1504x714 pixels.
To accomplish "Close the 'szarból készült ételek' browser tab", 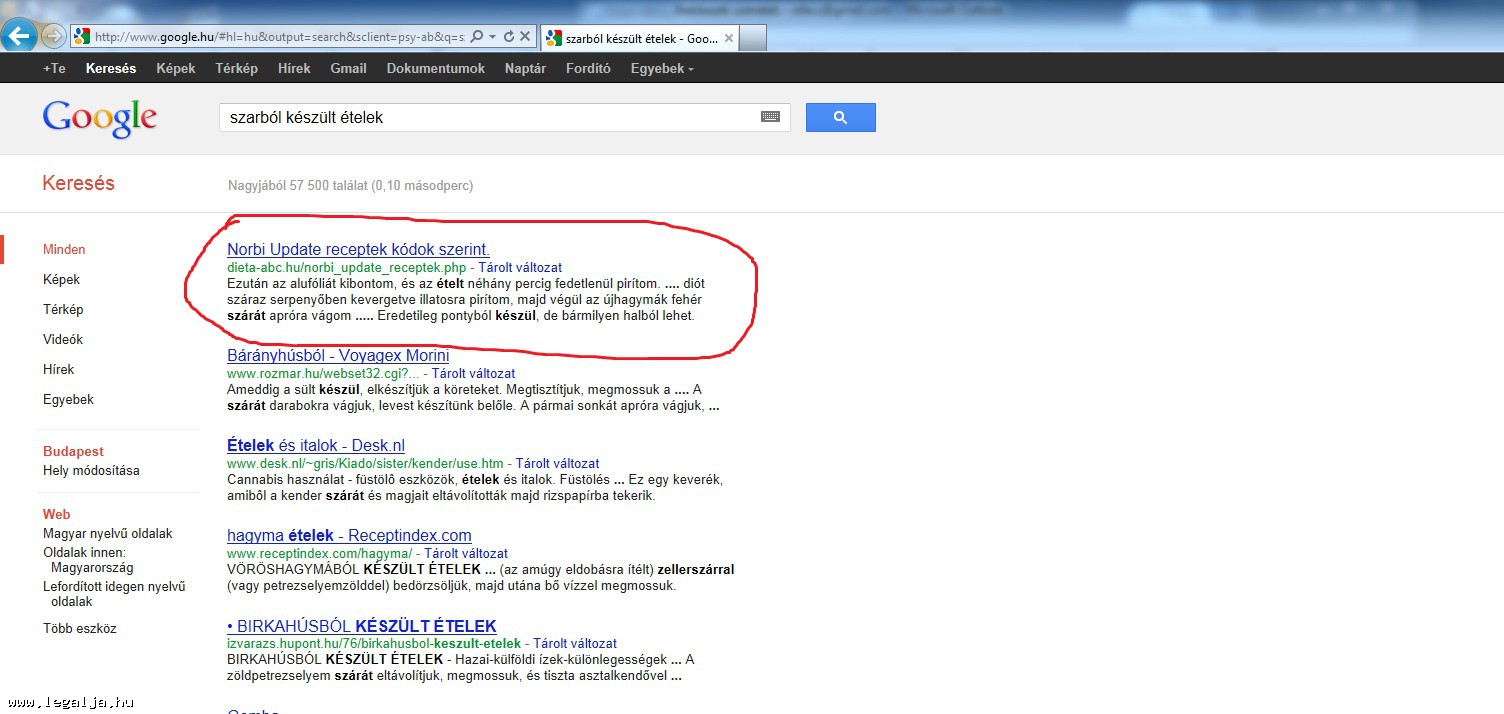I will point(728,39).
